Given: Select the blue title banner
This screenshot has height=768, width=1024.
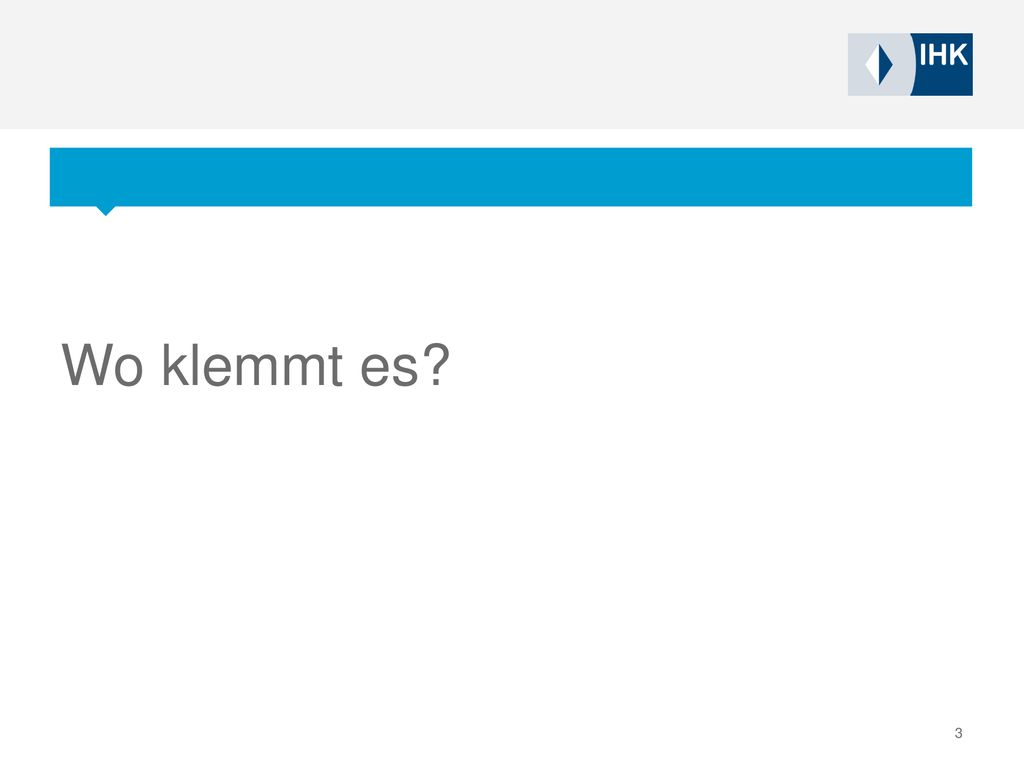Looking at the screenshot, I should tap(511, 177).
